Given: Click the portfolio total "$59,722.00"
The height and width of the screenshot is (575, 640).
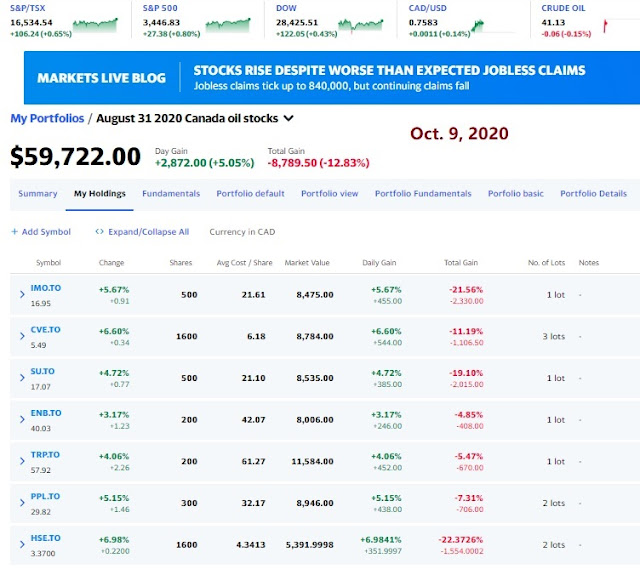Looking at the screenshot, I should pos(76,156).
